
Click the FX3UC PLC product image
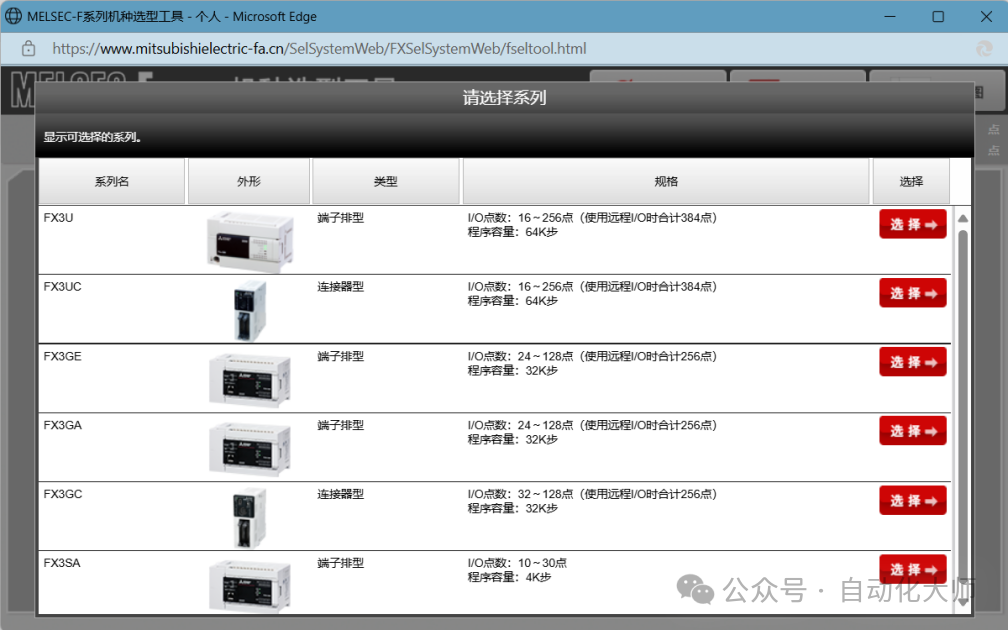pyautogui.click(x=249, y=310)
